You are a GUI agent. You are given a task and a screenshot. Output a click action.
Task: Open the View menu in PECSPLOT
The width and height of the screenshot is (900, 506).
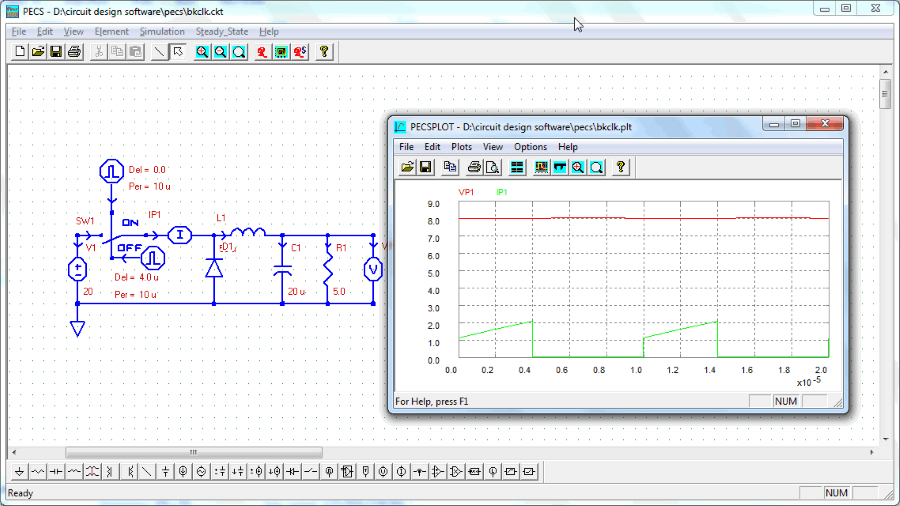[492, 147]
